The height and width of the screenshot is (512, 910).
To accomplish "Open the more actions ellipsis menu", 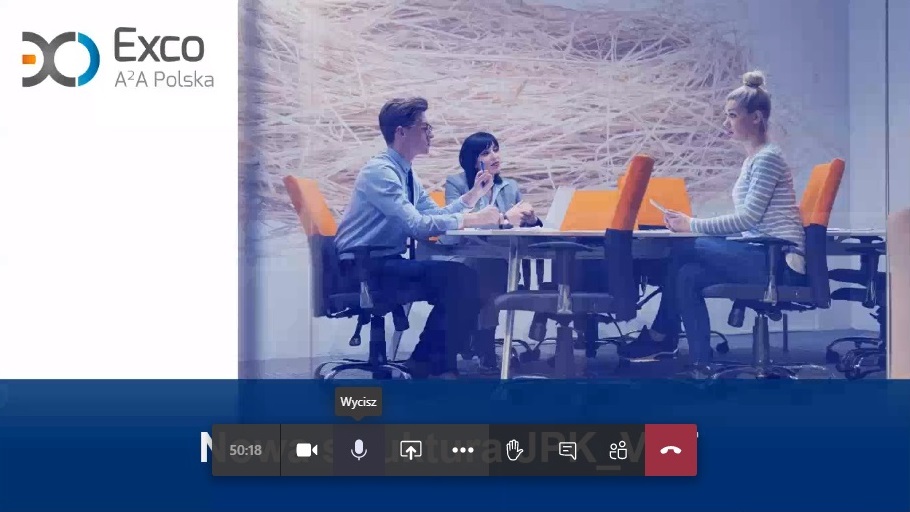I will pos(463,450).
